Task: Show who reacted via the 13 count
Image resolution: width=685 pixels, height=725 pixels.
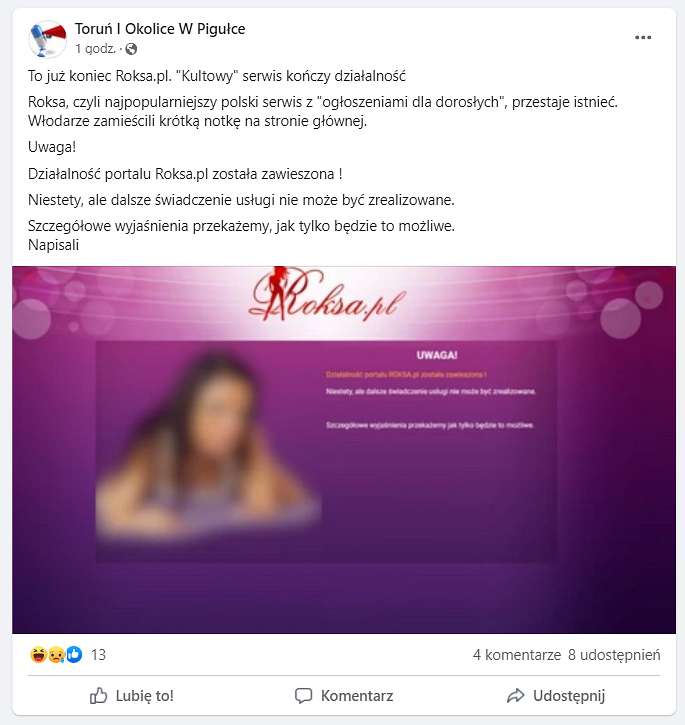Action: pyautogui.click(x=98, y=655)
